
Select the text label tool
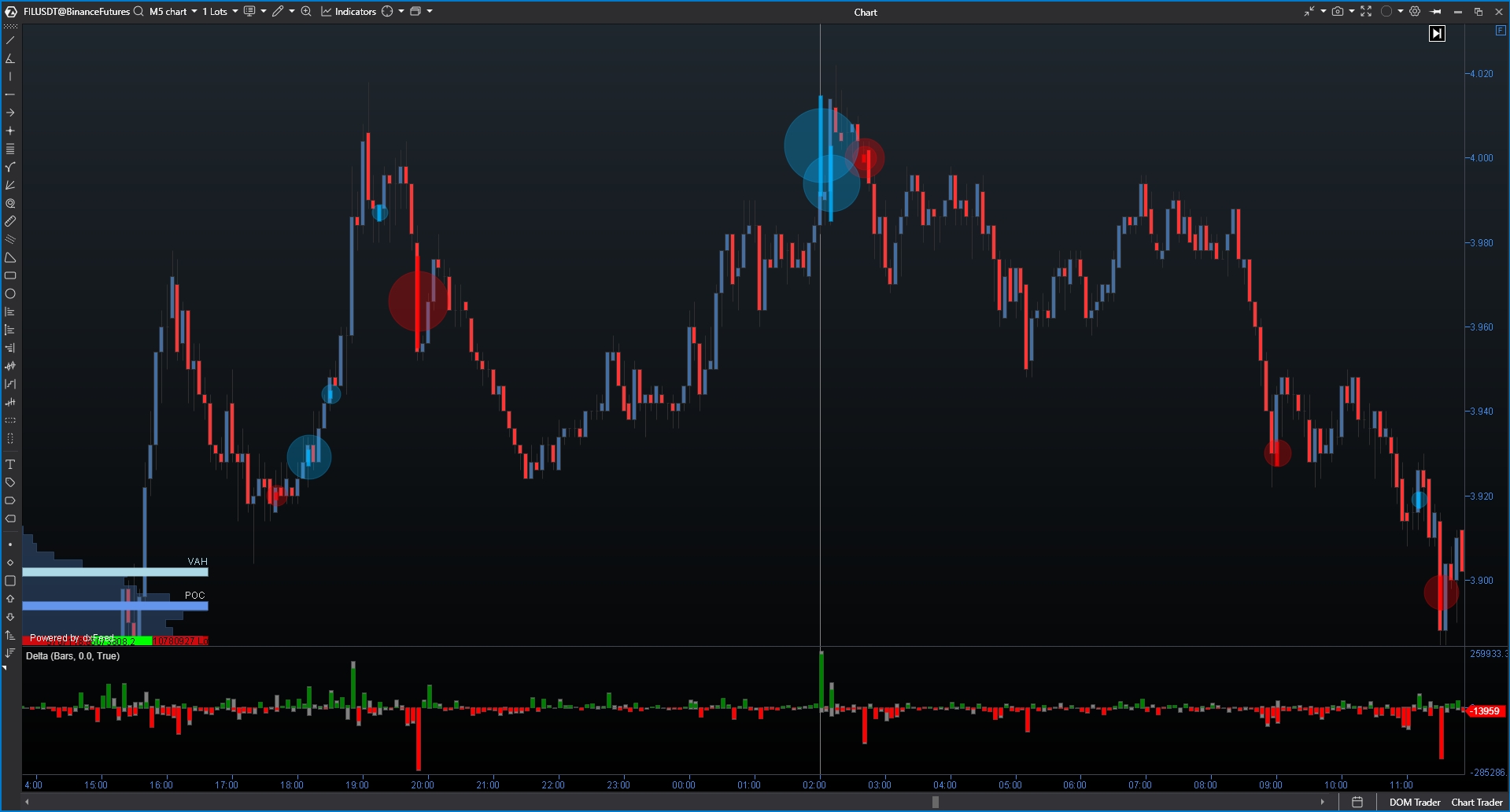pos(10,464)
